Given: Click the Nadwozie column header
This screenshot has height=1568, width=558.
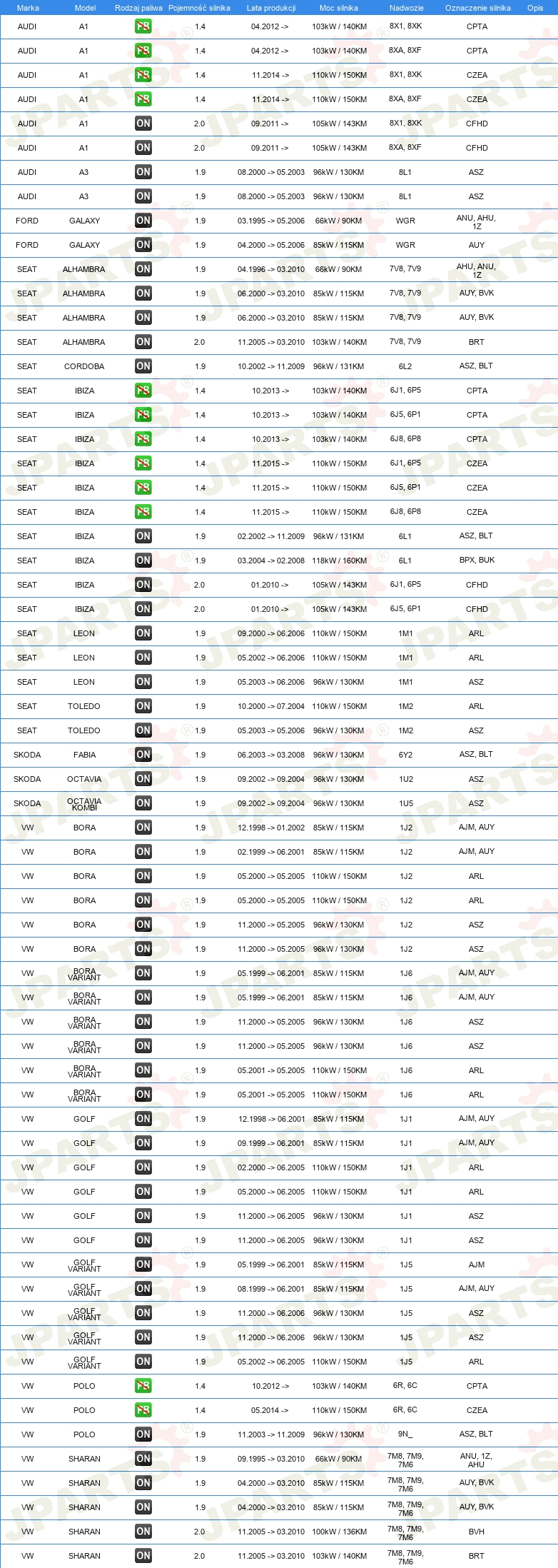Looking at the screenshot, I should (407, 8).
